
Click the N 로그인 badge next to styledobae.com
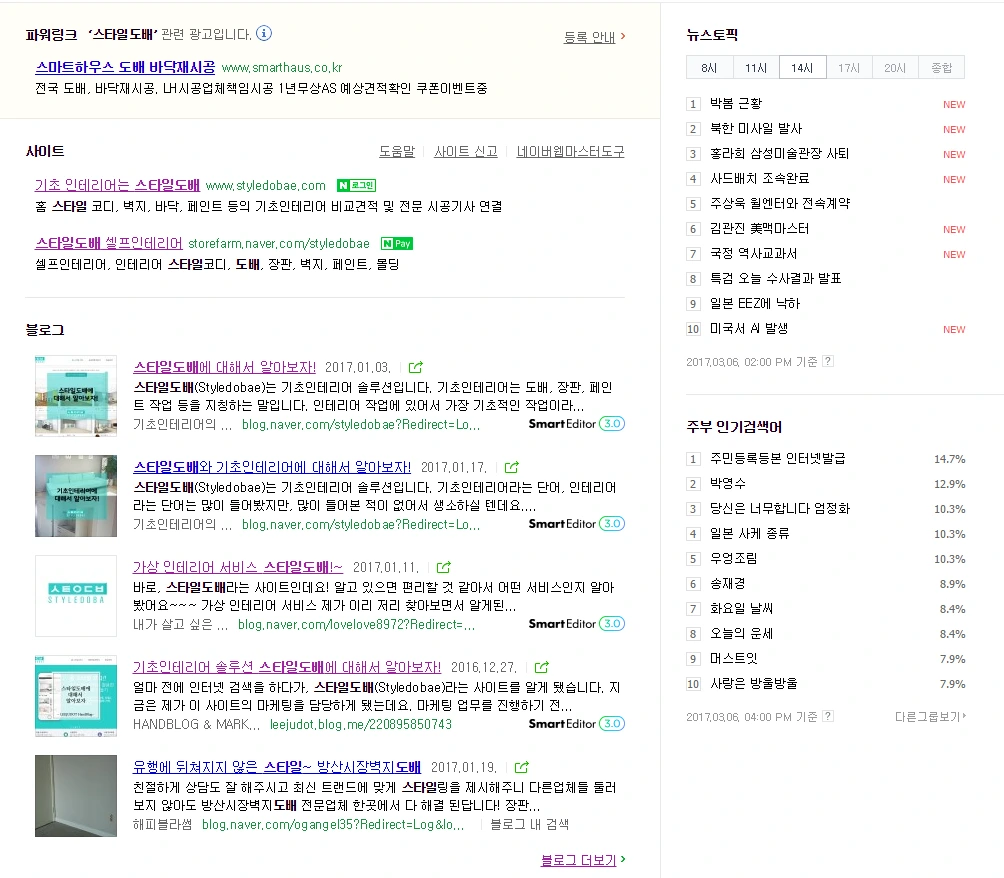356,186
